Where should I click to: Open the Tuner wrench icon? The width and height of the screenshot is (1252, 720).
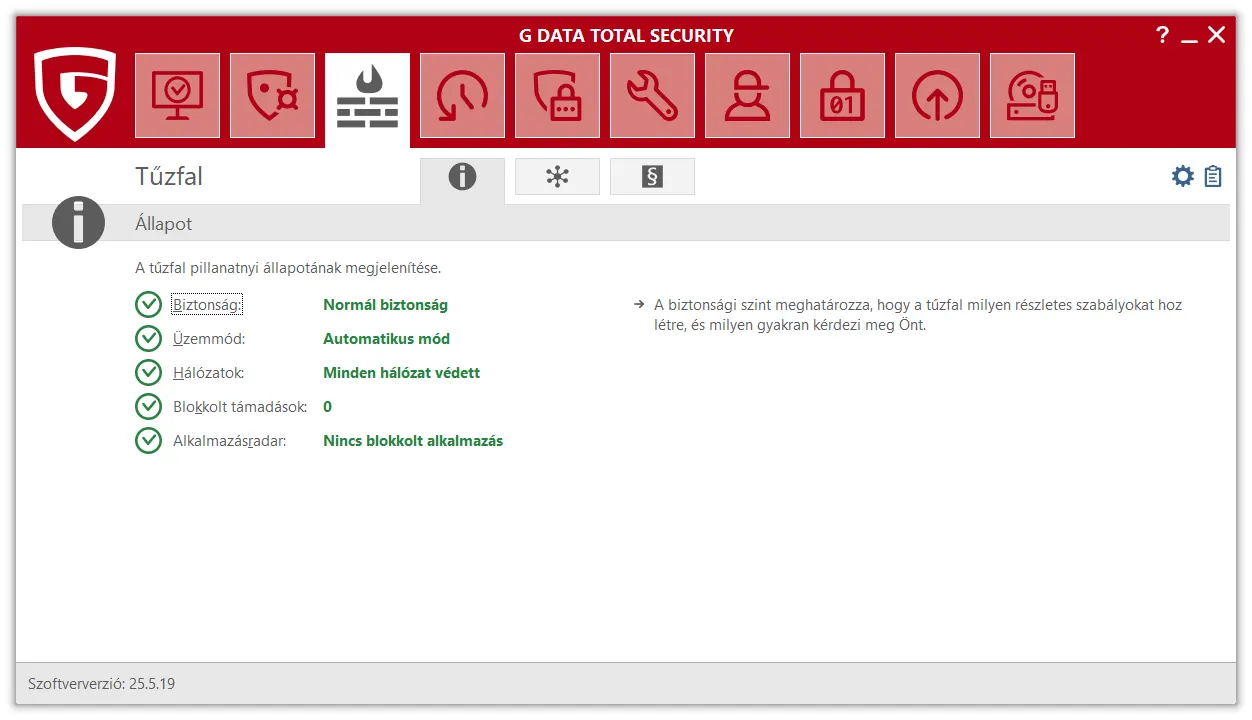[652, 96]
